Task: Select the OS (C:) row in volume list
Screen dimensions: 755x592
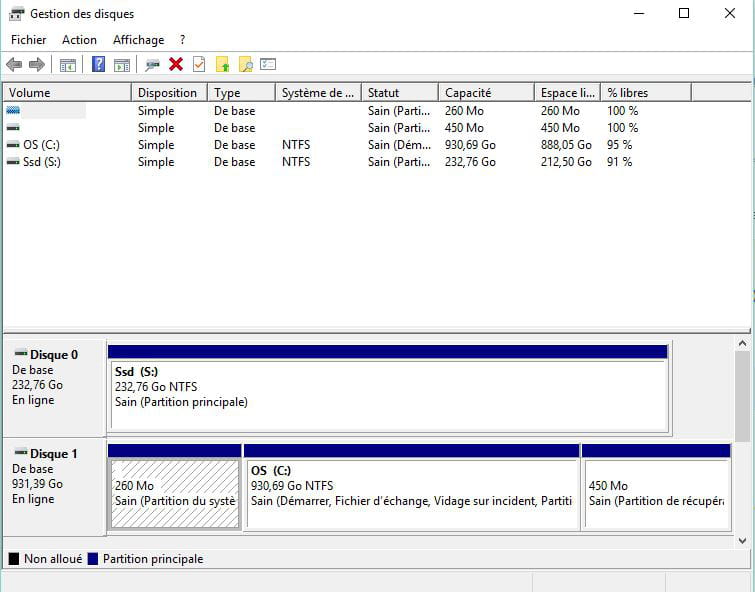Action: 40,145
